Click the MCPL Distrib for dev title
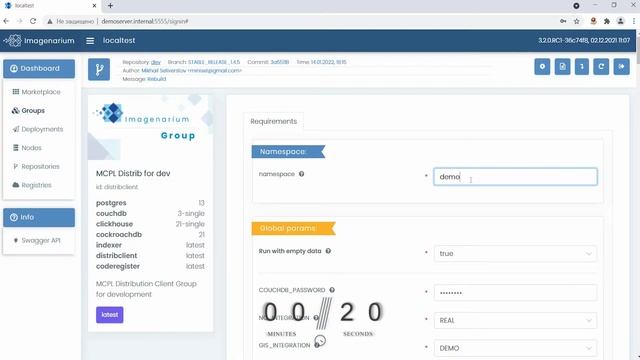The height and width of the screenshot is (360, 640). point(133,173)
